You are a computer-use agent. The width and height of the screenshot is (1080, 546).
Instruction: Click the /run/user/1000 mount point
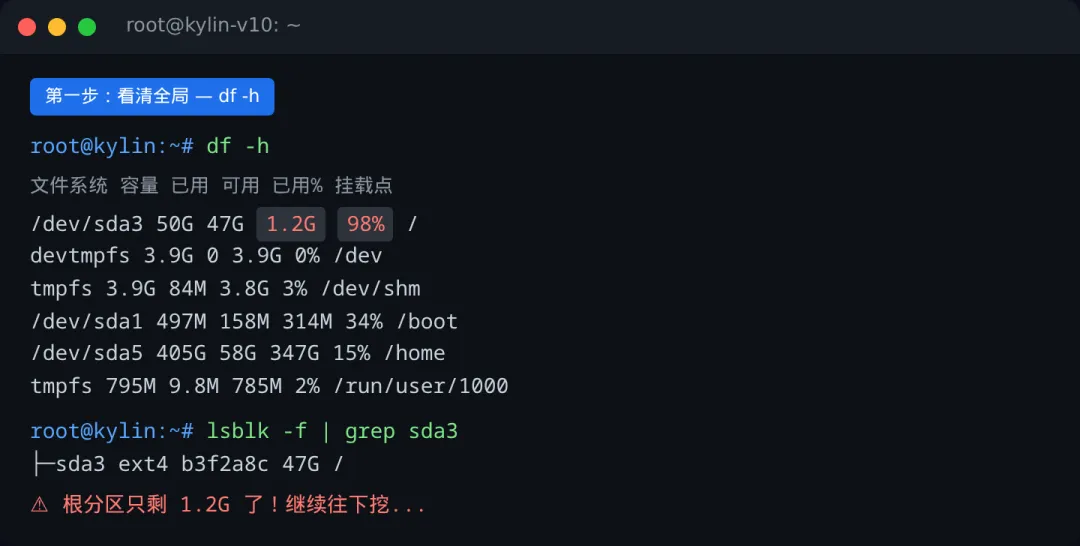pyautogui.click(x=421, y=385)
